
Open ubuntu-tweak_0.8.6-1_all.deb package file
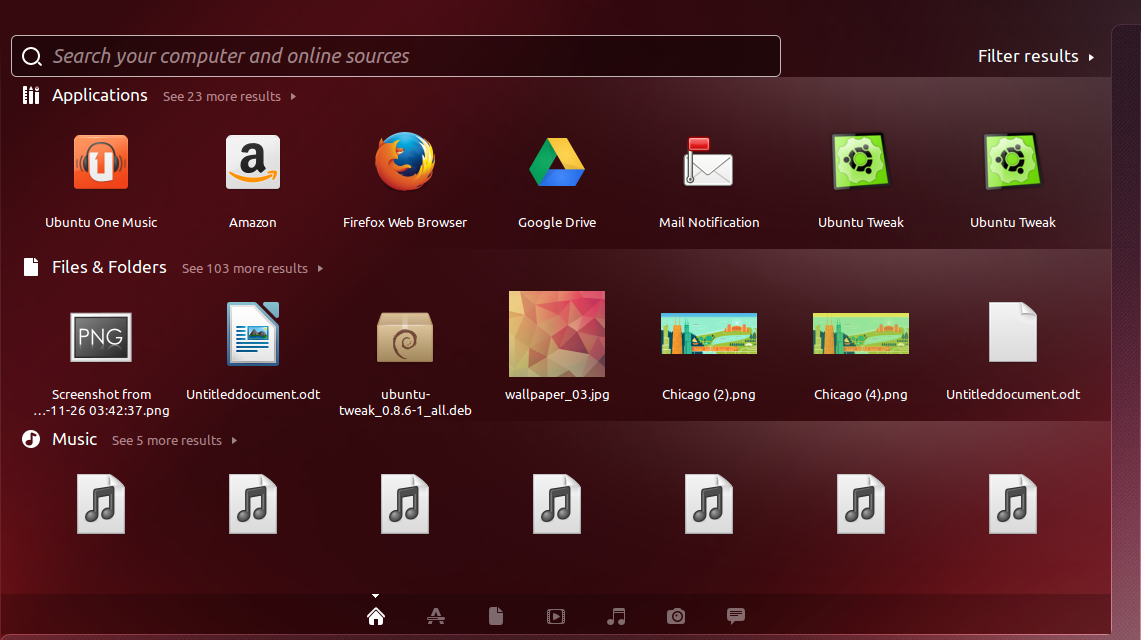pyautogui.click(x=405, y=336)
